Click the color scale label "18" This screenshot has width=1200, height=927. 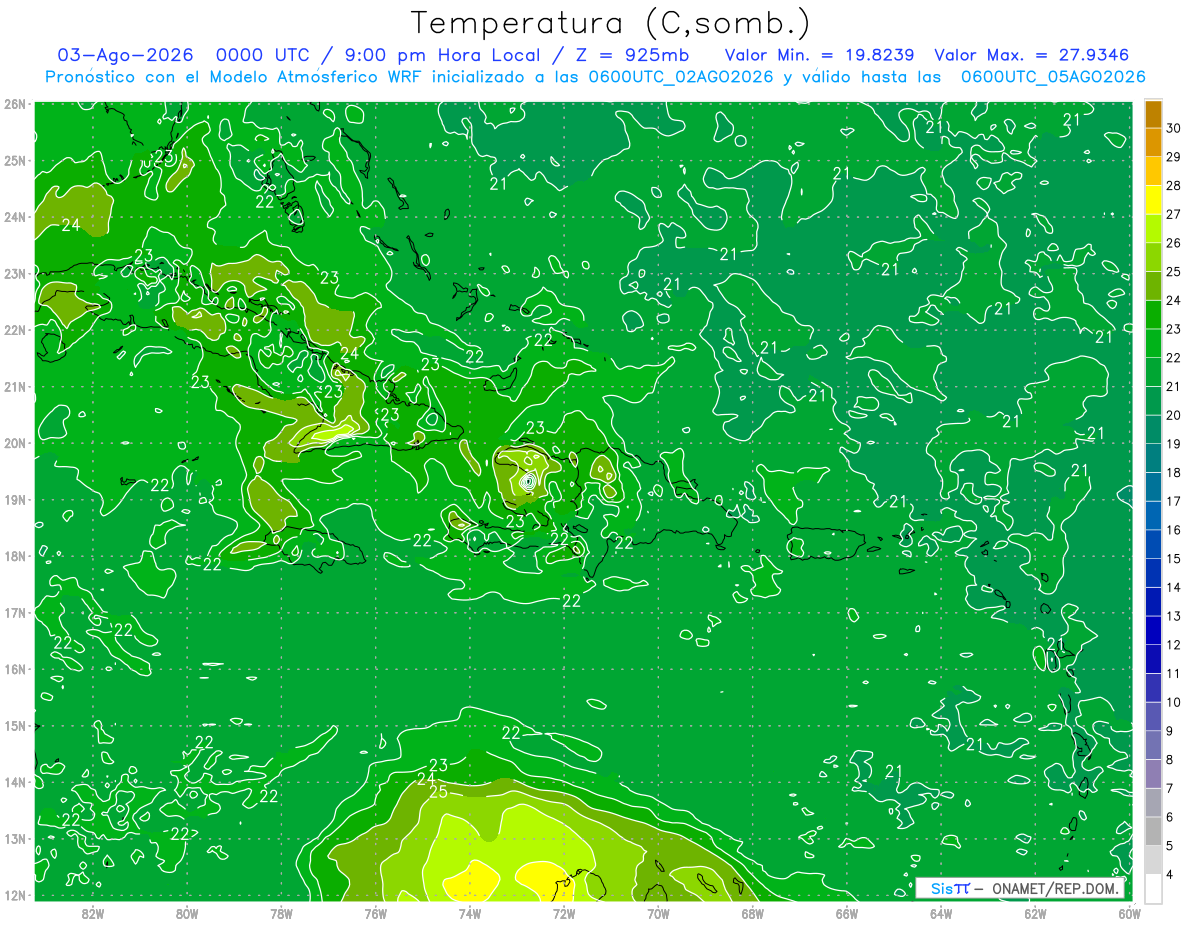(1174, 472)
